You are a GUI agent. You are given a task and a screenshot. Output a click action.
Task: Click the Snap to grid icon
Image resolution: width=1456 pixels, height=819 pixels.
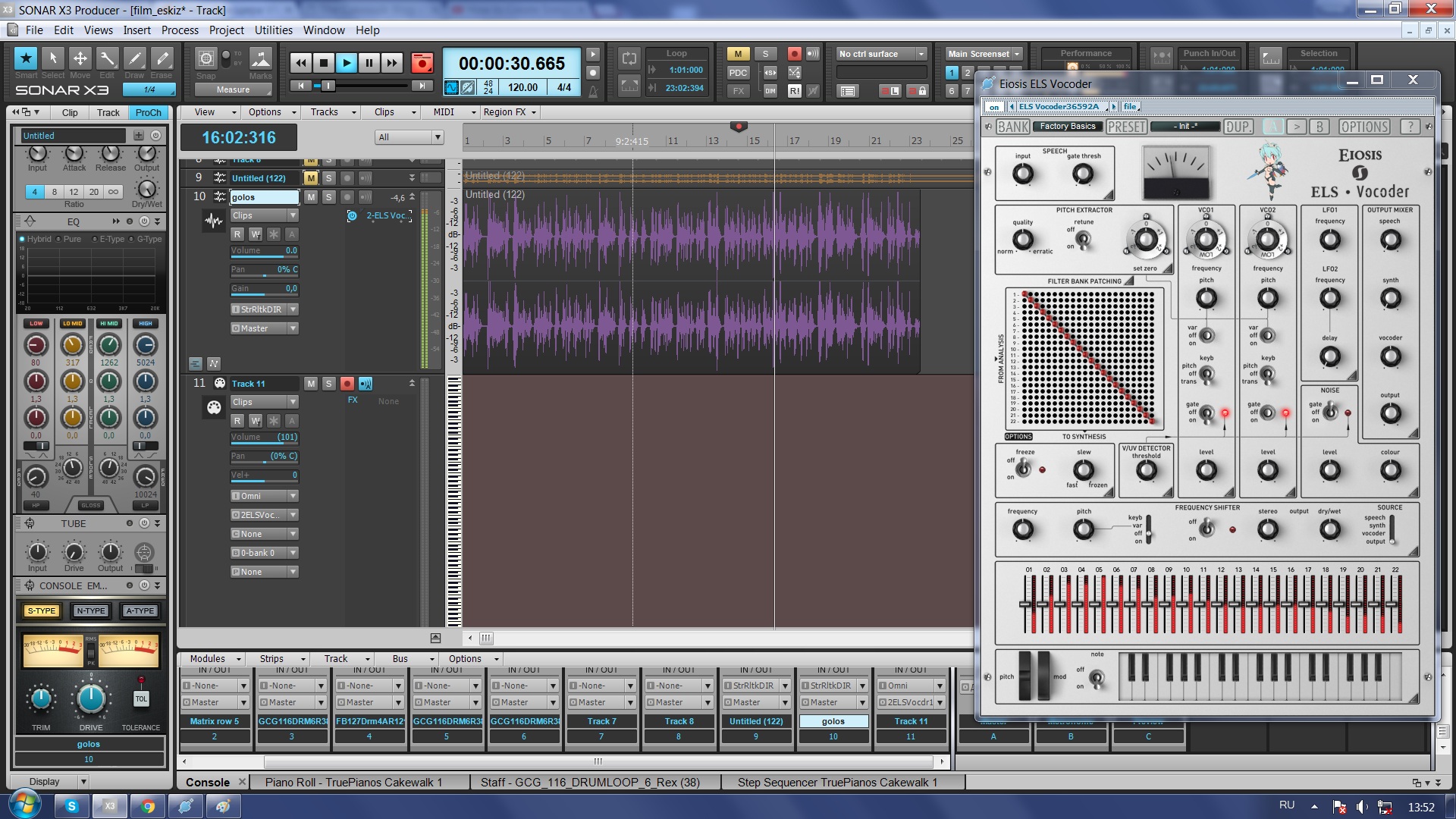tap(206, 58)
